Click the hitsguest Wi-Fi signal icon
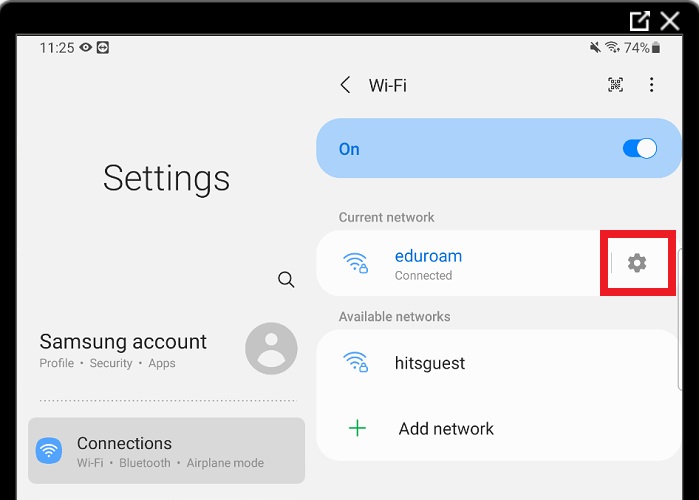The width and height of the screenshot is (699, 500). (x=355, y=363)
